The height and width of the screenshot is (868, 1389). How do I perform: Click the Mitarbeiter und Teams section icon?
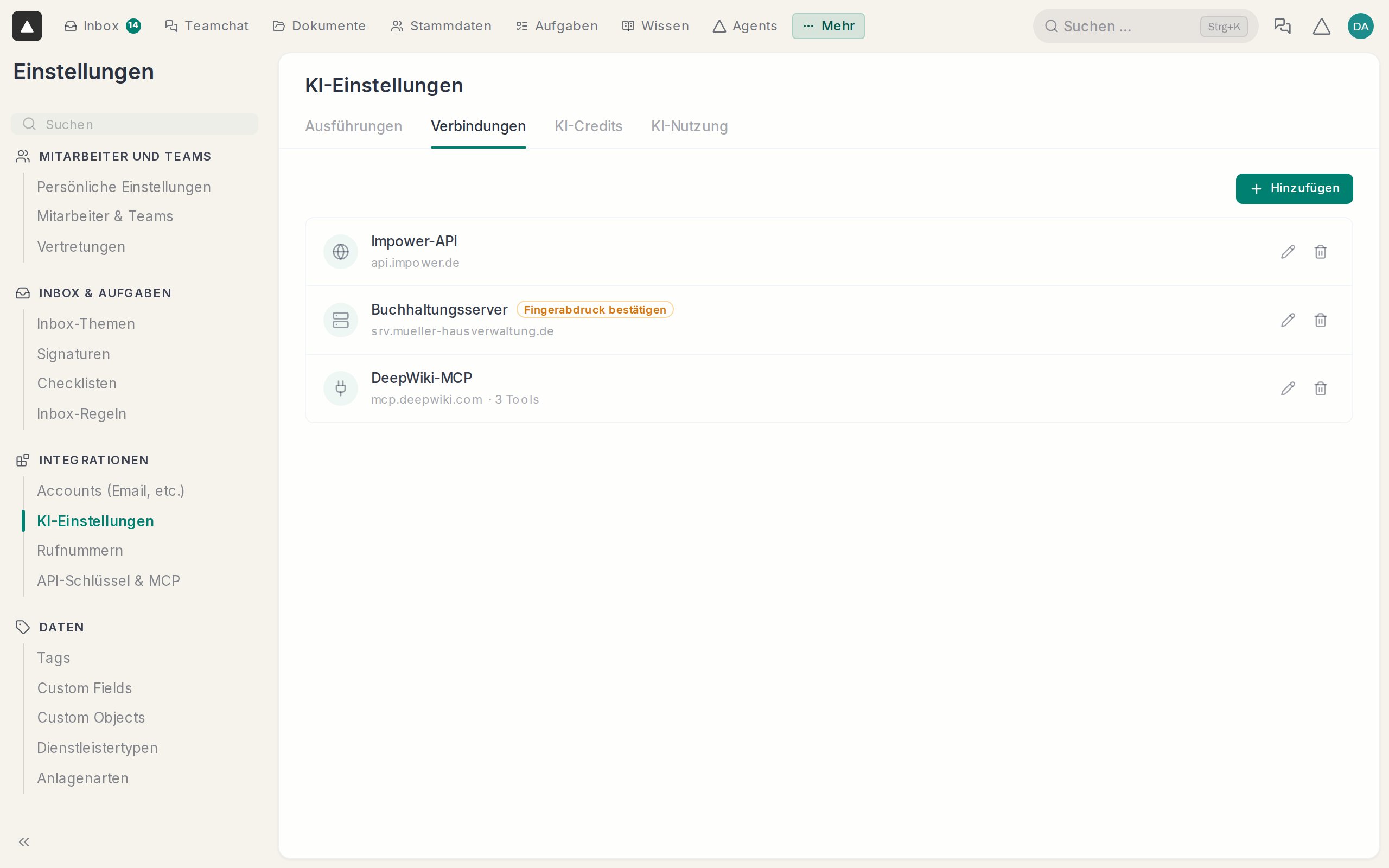coord(22,156)
